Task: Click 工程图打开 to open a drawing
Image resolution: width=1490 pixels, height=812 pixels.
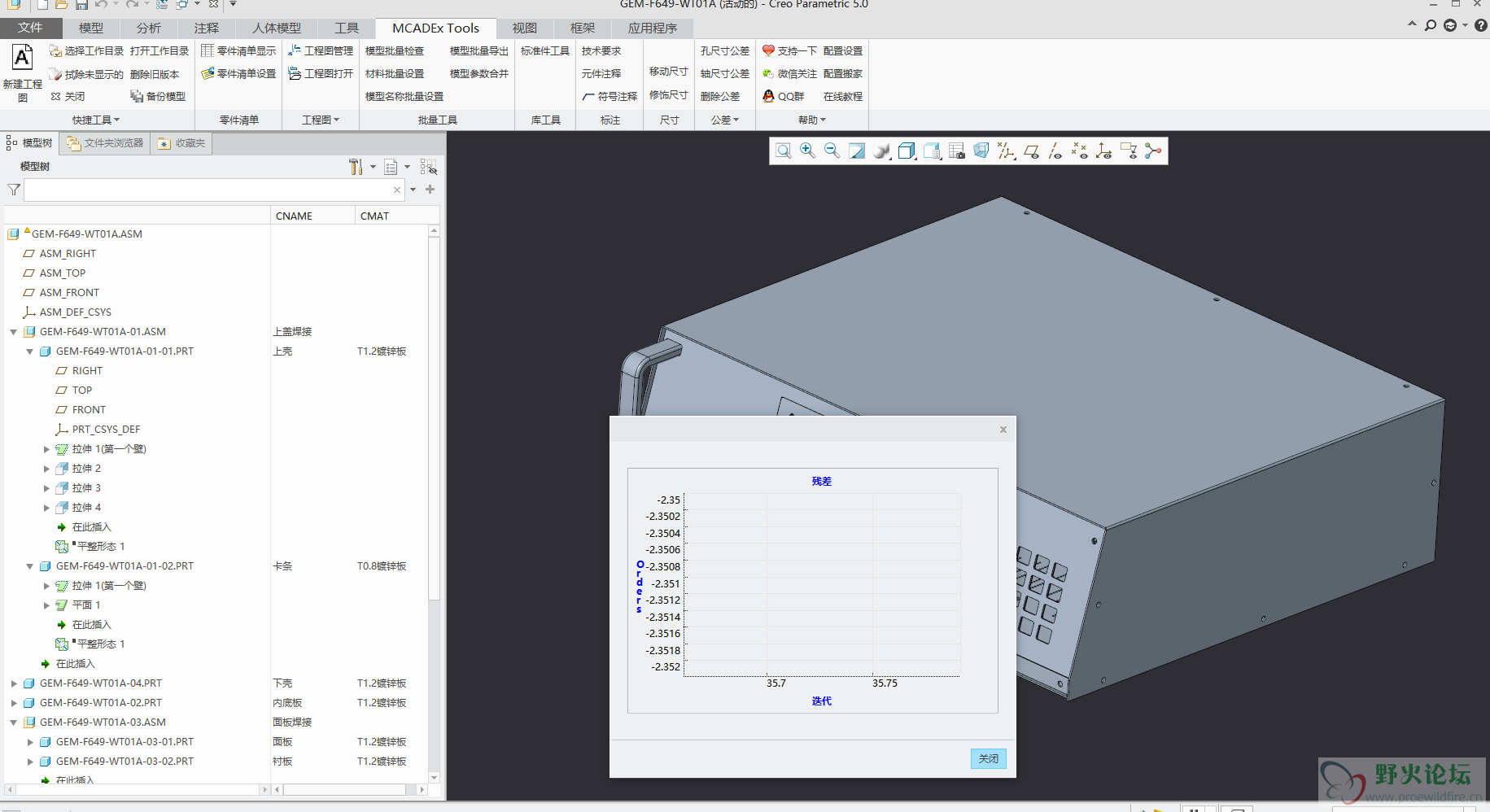Action: (321, 74)
